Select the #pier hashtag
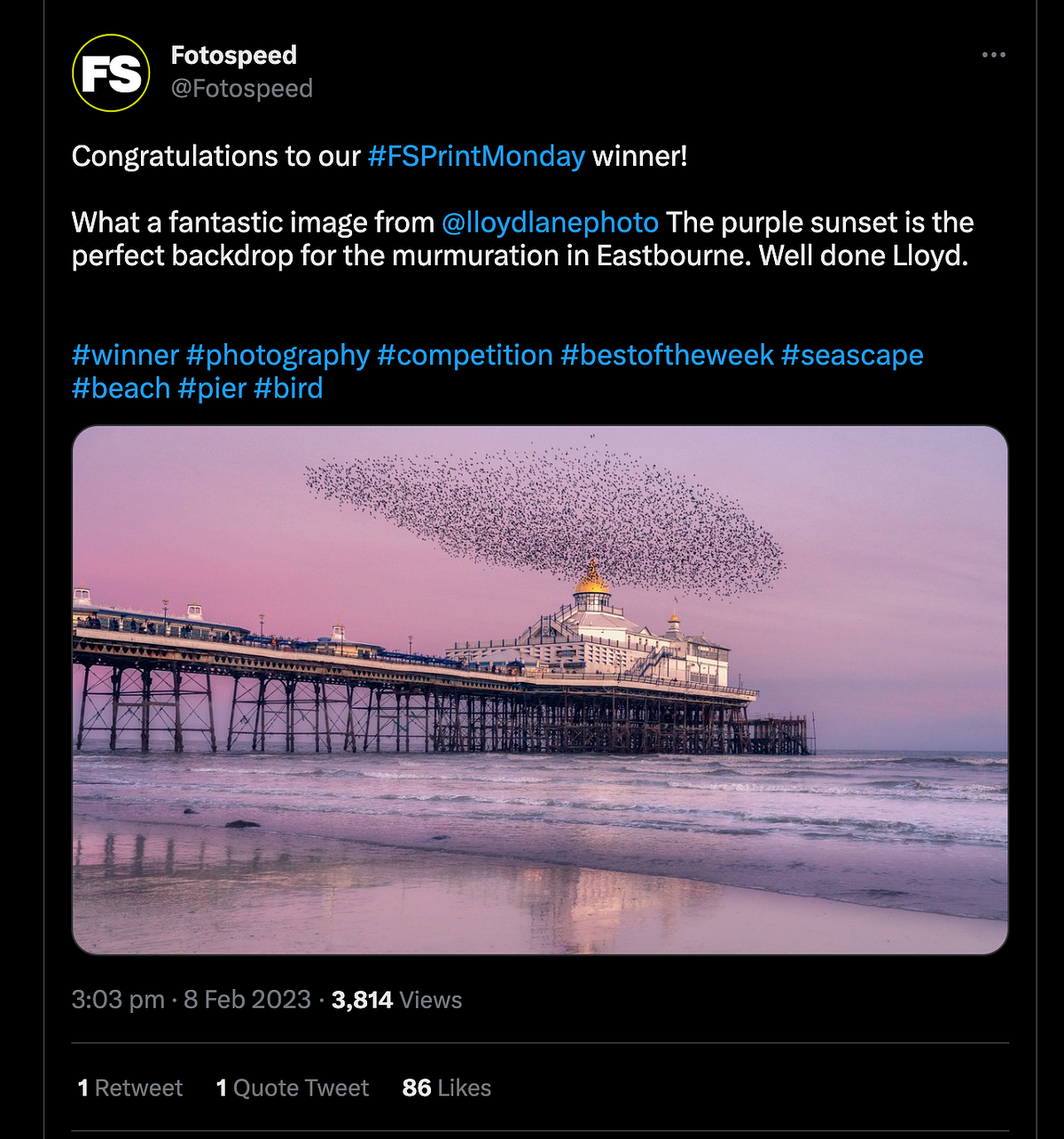This screenshot has width=1064, height=1139. point(212,389)
